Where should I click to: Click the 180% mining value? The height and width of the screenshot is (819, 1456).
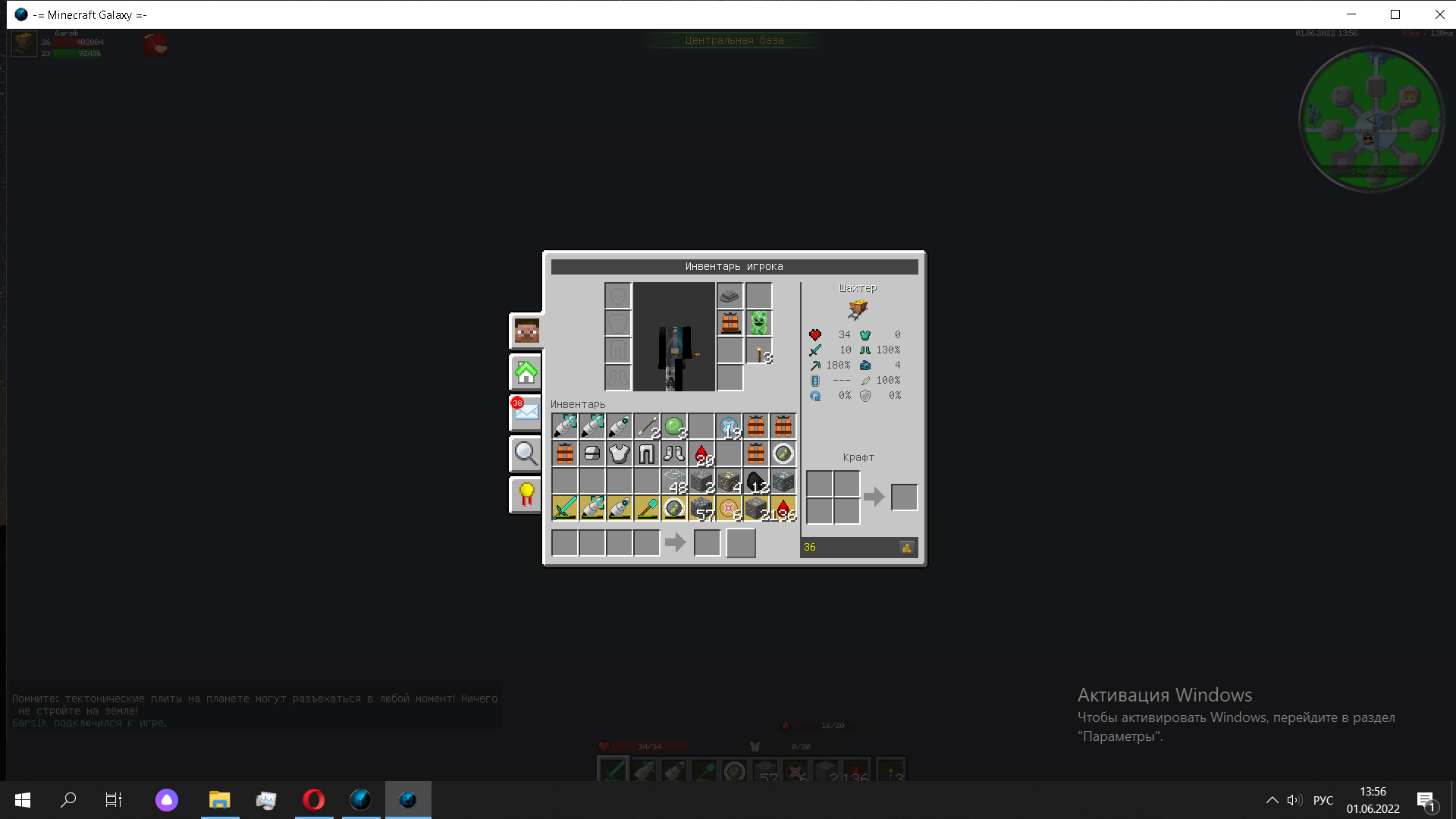pos(838,365)
